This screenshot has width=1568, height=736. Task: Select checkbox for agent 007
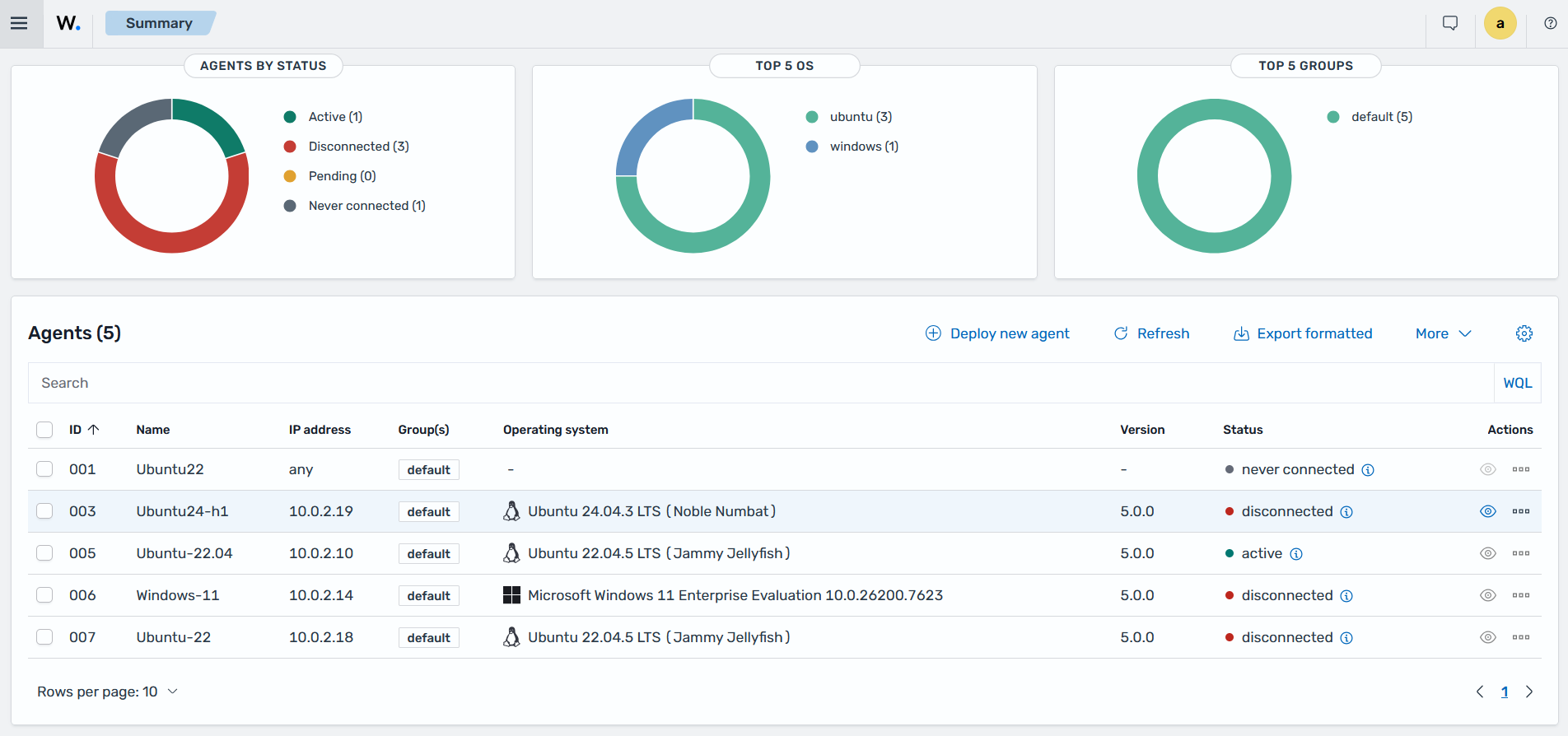tap(44, 637)
